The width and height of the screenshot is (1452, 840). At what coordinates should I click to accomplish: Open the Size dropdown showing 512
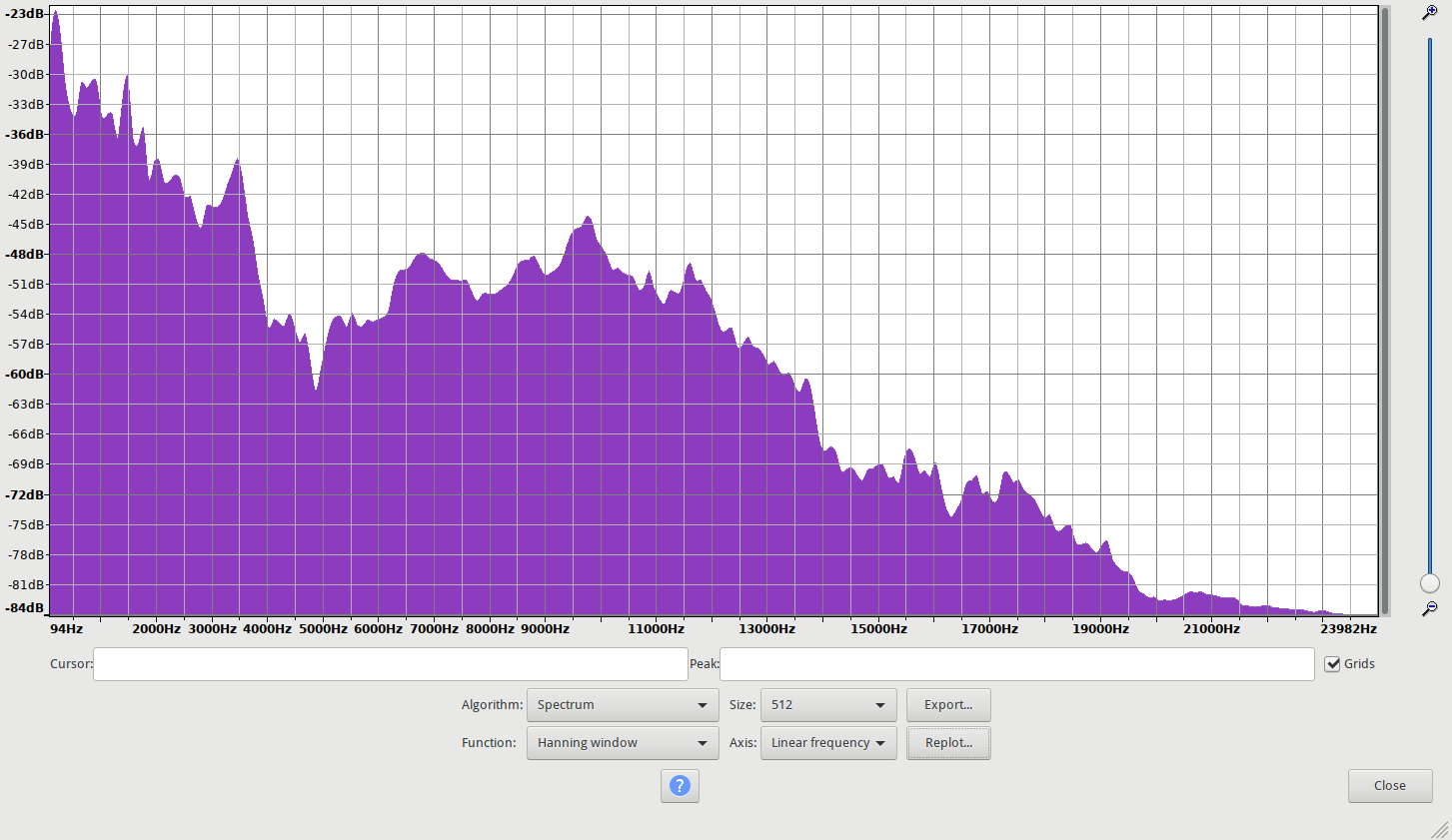click(x=828, y=705)
